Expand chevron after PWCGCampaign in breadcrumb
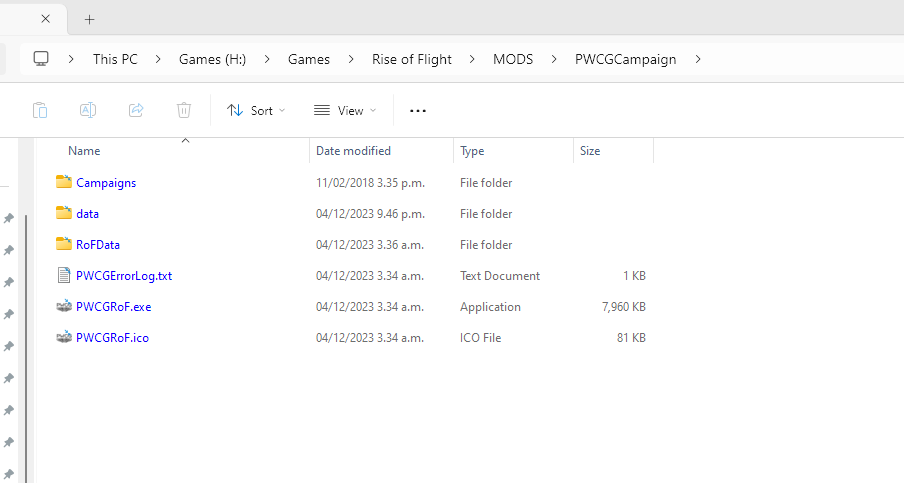 coord(698,59)
